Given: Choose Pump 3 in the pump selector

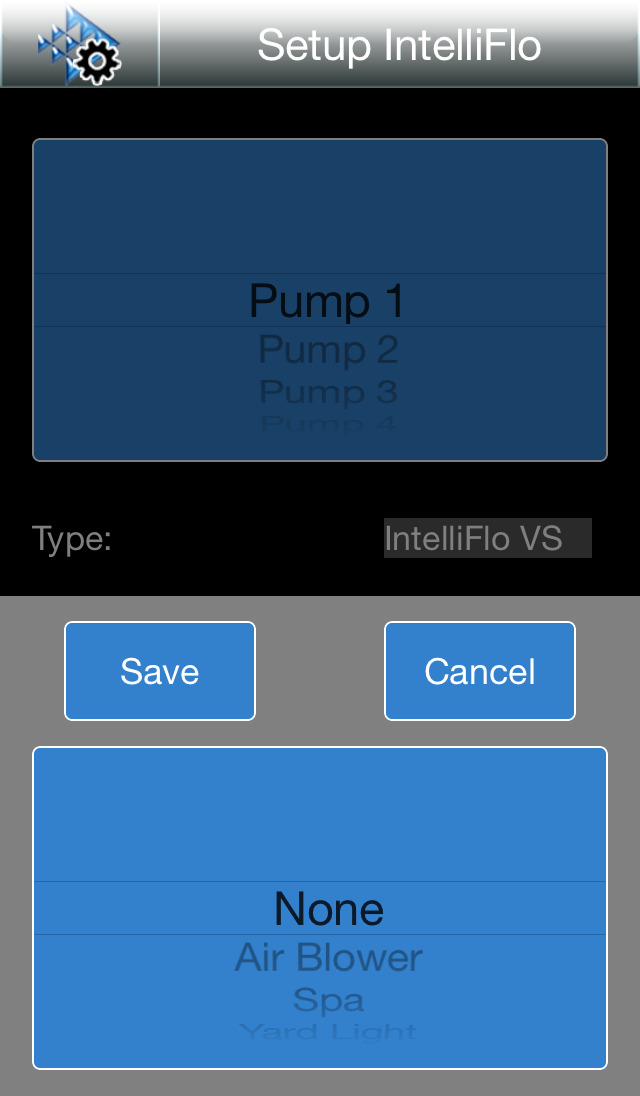Looking at the screenshot, I should click(x=326, y=391).
